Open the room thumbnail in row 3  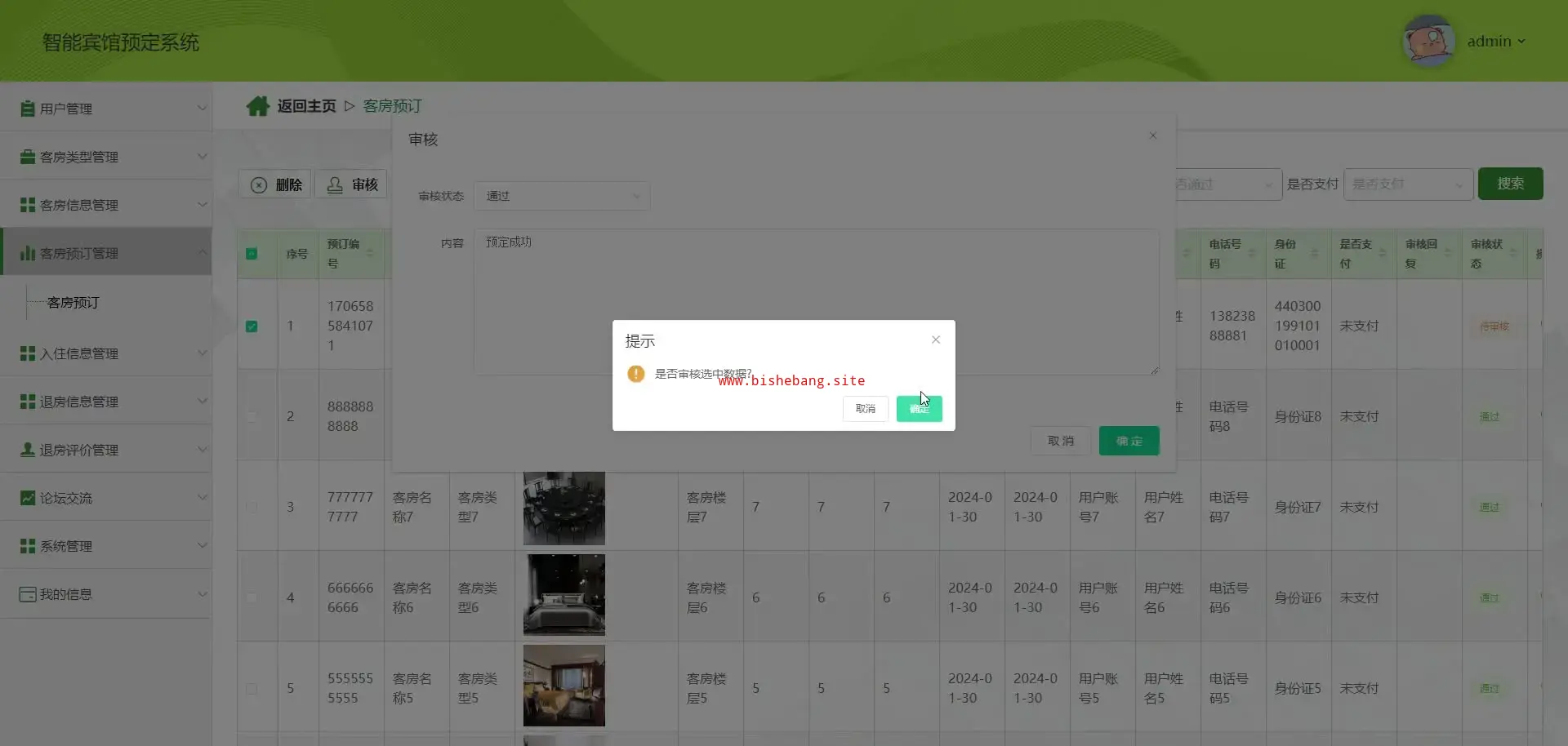(564, 508)
